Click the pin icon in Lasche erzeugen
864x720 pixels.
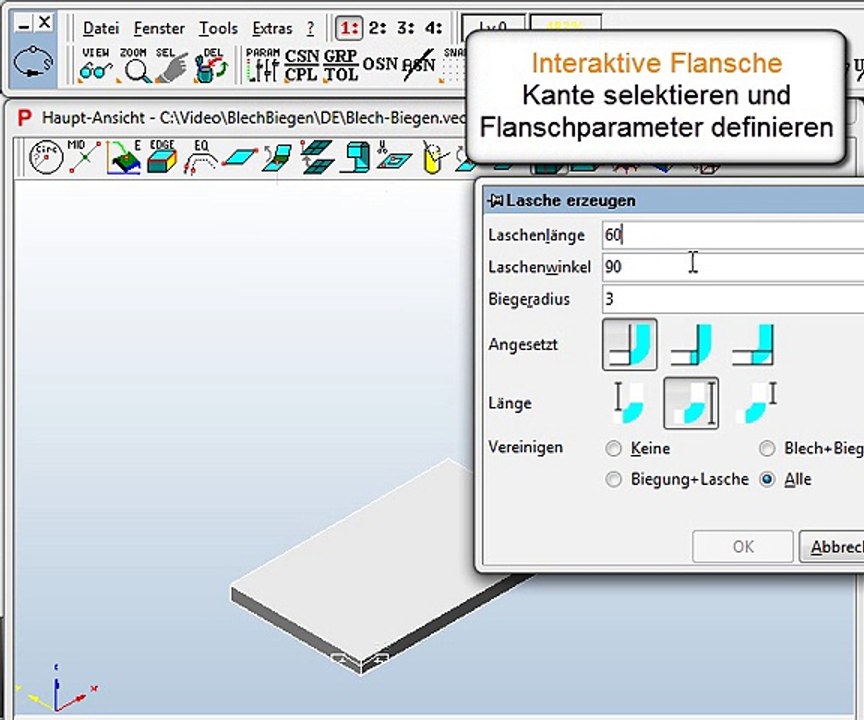pos(495,201)
